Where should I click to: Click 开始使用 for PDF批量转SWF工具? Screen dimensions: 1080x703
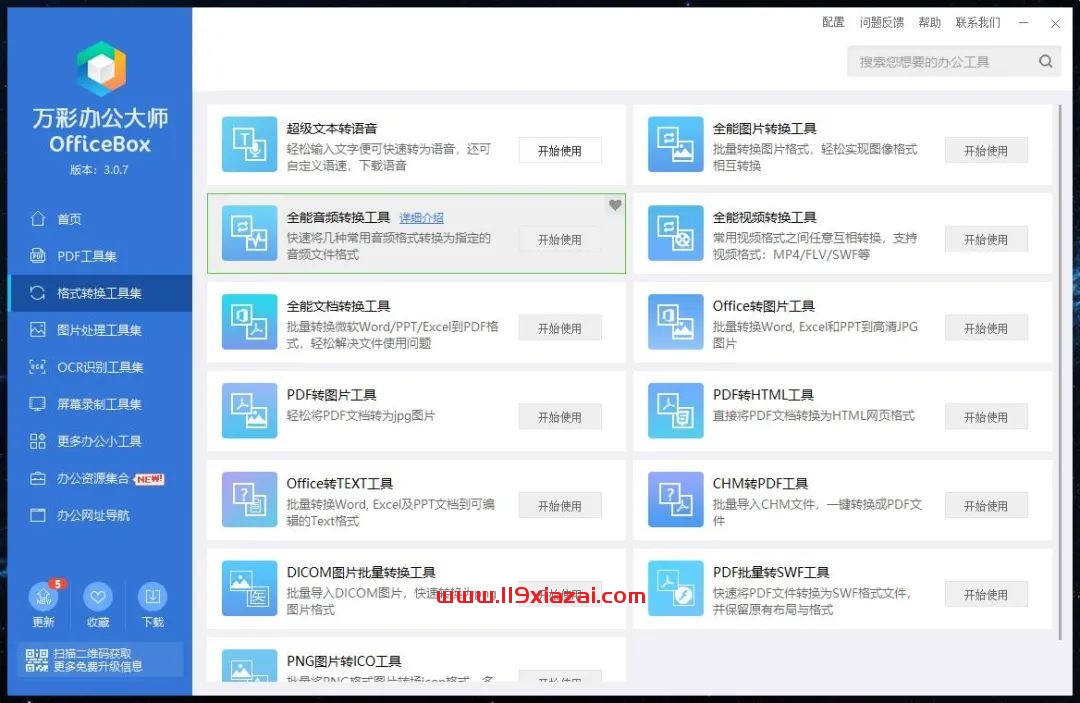point(986,595)
